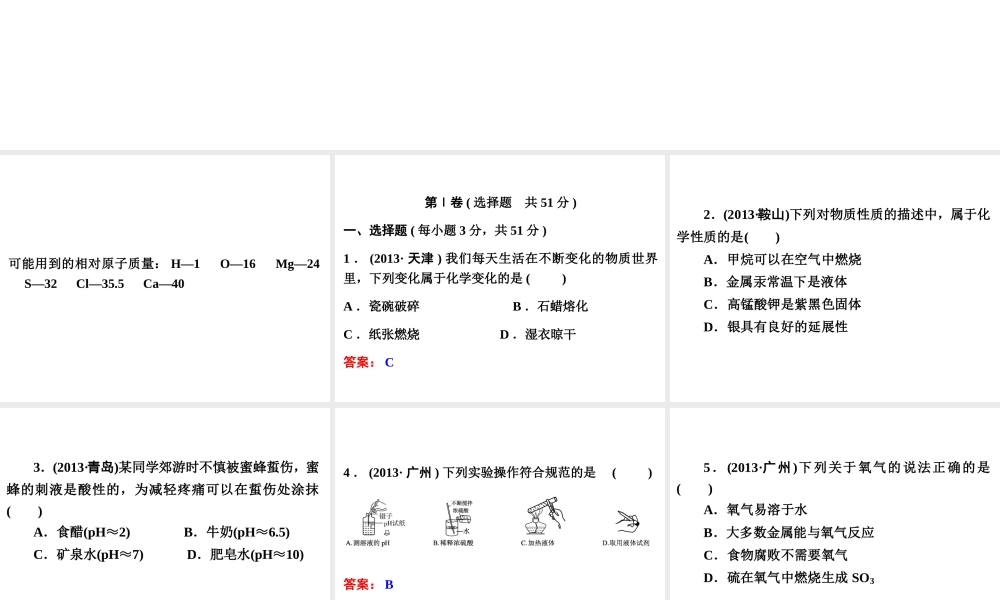The width and height of the screenshot is (1000, 600).
Task: Select option A．甲烷可以在空气中燃烧
Action: (x=783, y=260)
